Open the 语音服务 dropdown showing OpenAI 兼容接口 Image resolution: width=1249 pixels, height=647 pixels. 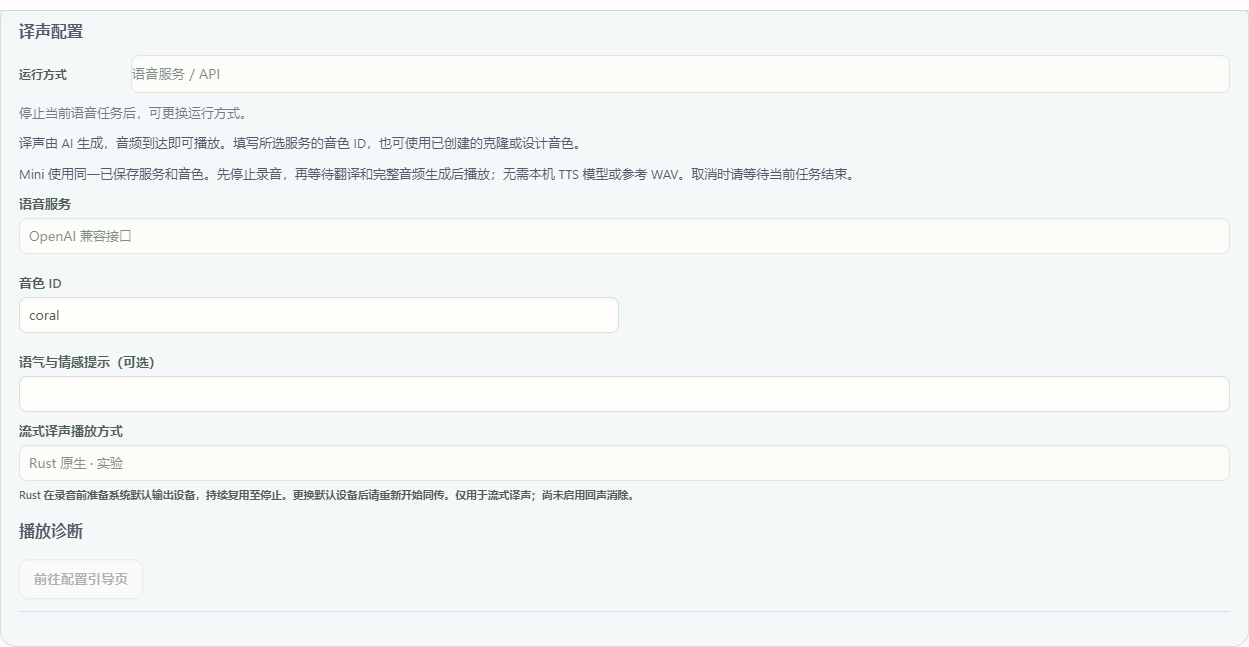[x=624, y=236]
